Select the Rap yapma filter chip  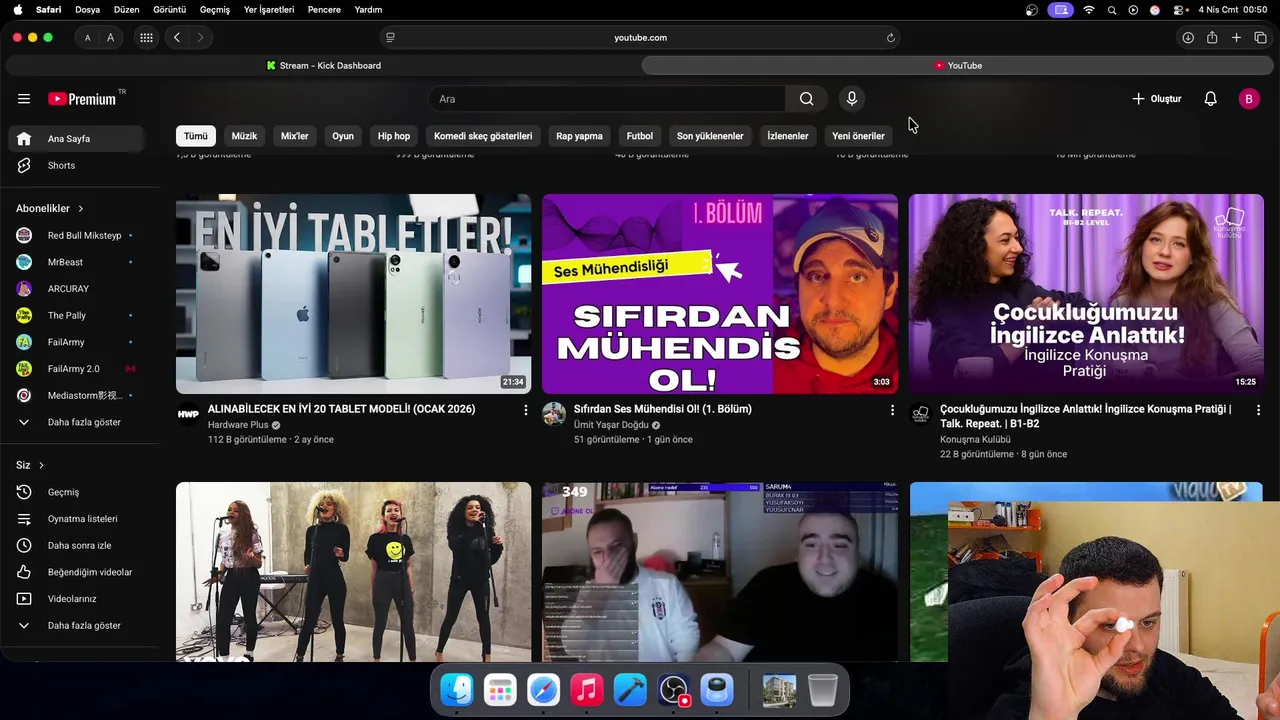[579, 136]
